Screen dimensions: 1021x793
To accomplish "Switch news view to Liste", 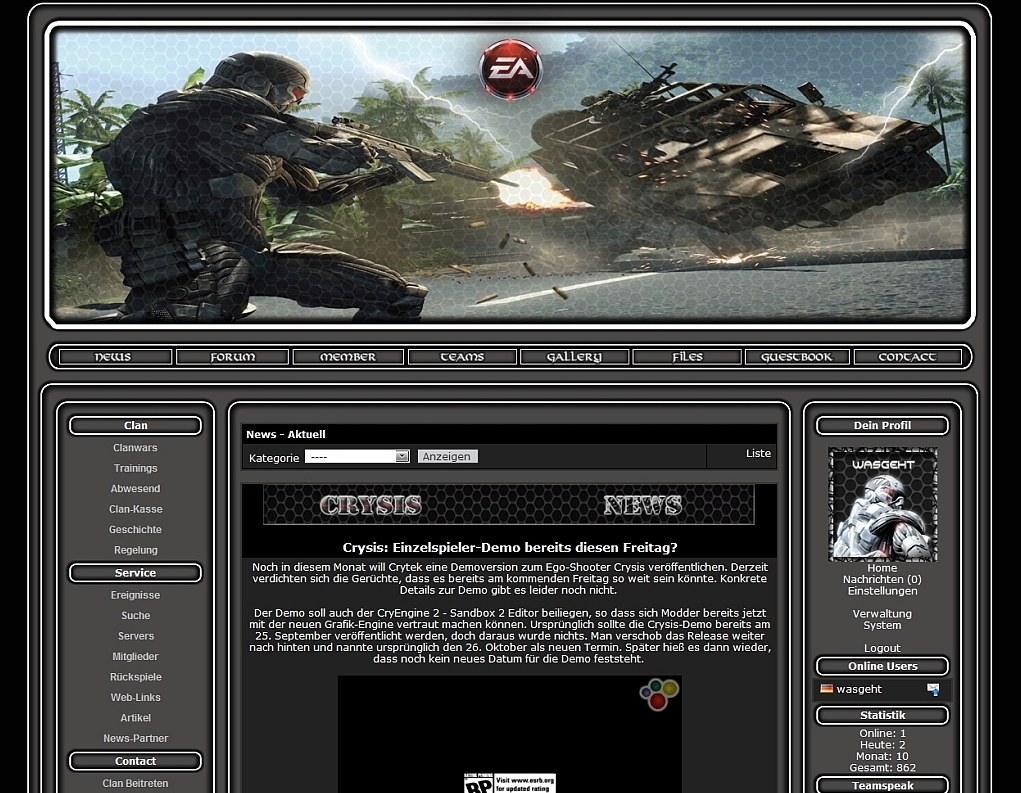I will pos(758,453).
